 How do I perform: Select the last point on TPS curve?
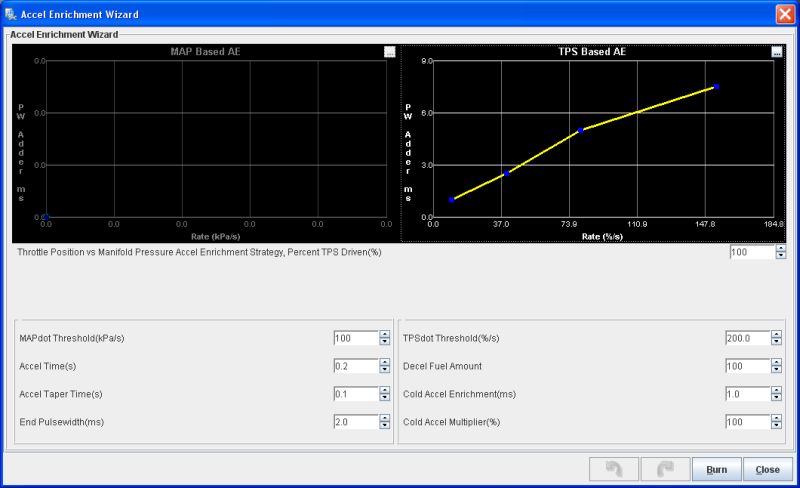(x=716, y=87)
